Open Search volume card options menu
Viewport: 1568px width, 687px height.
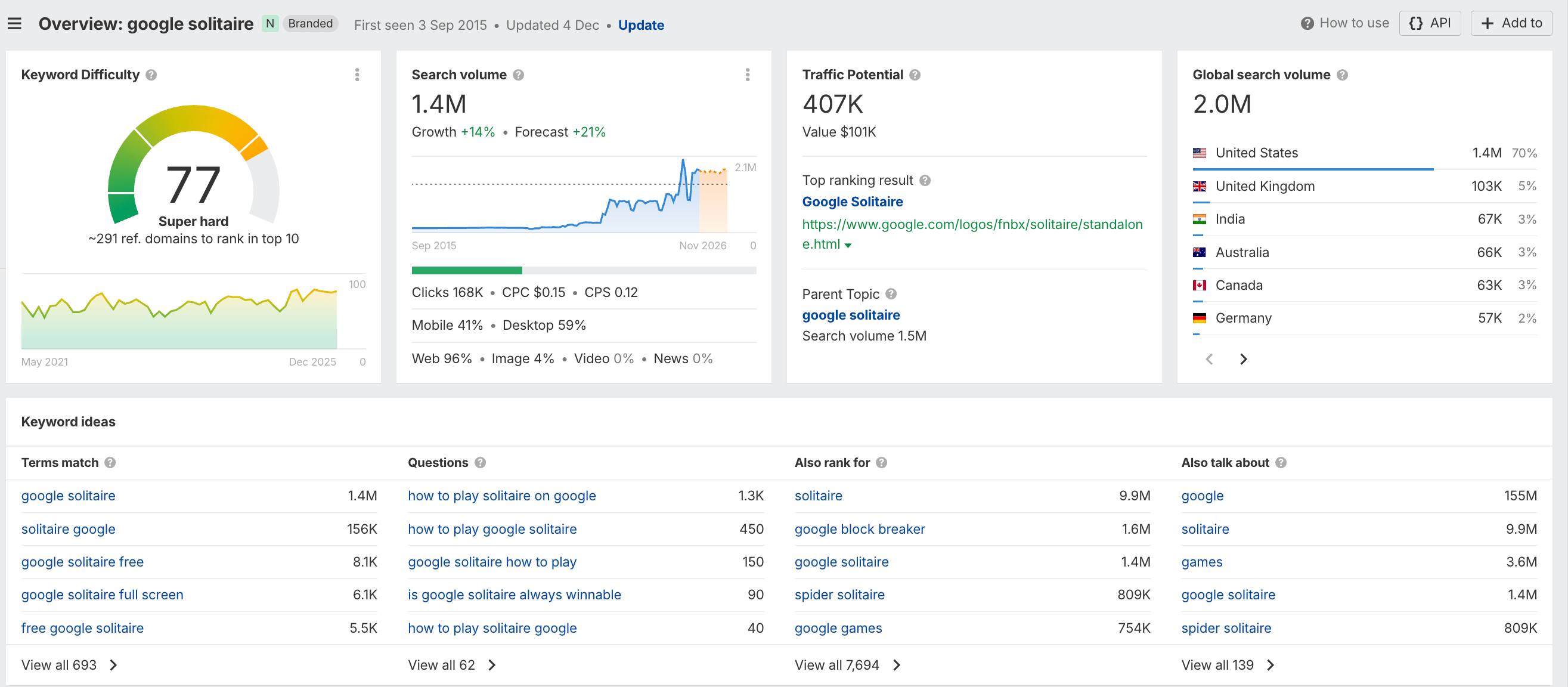coord(748,75)
